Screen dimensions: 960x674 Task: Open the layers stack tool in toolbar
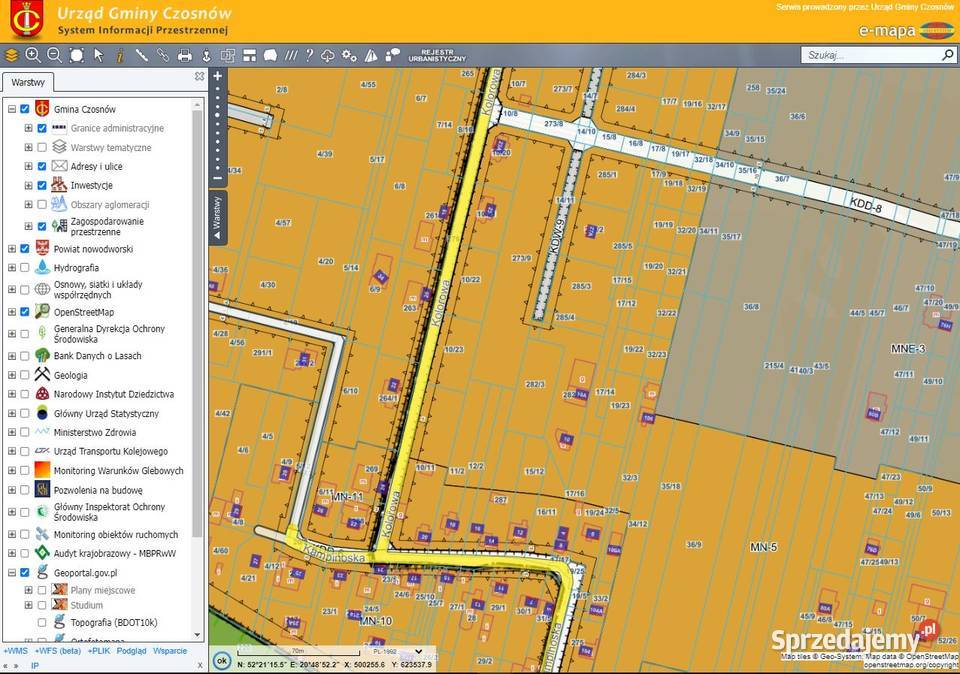[11, 56]
